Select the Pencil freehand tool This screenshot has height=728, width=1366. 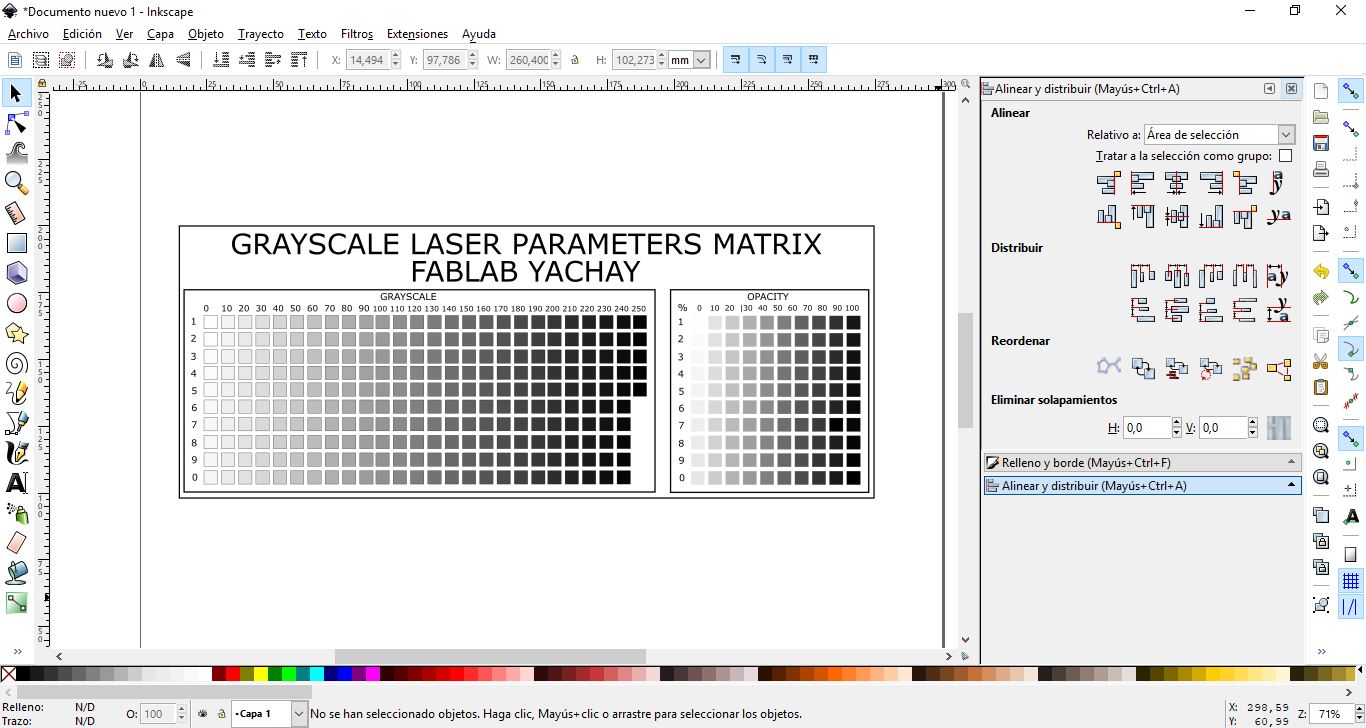point(16,393)
